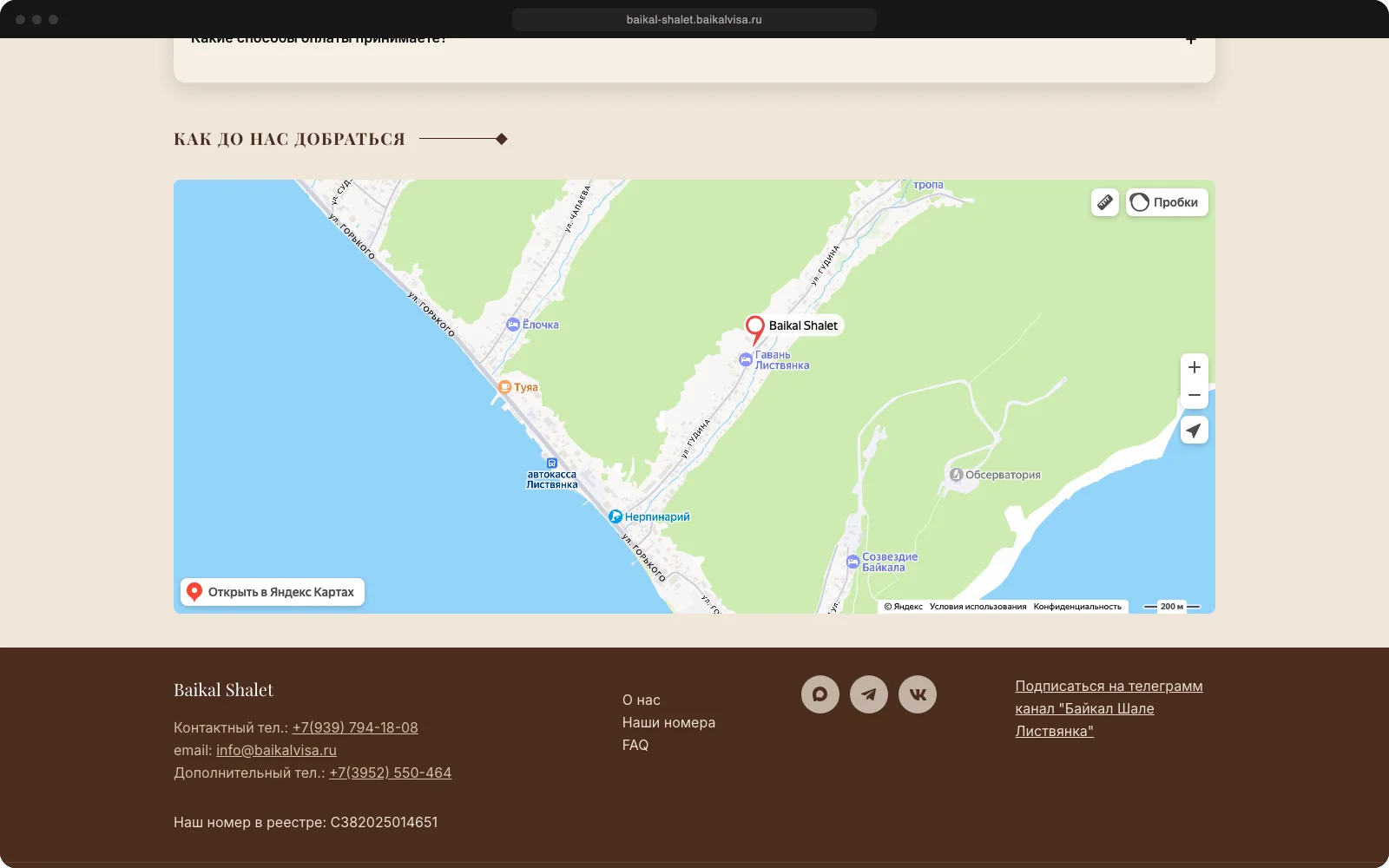The height and width of the screenshot is (868, 1389).
Task: Click the 200 м map scale indicator
Action: click(1172, 607)
